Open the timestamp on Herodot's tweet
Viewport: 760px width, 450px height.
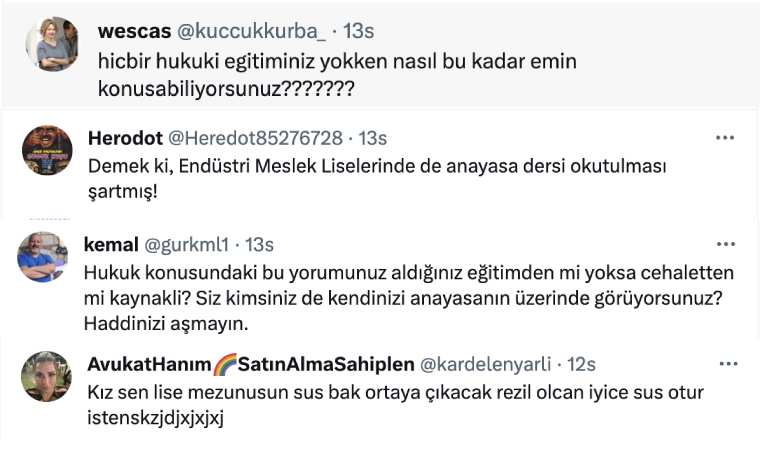tap(372, 138)
